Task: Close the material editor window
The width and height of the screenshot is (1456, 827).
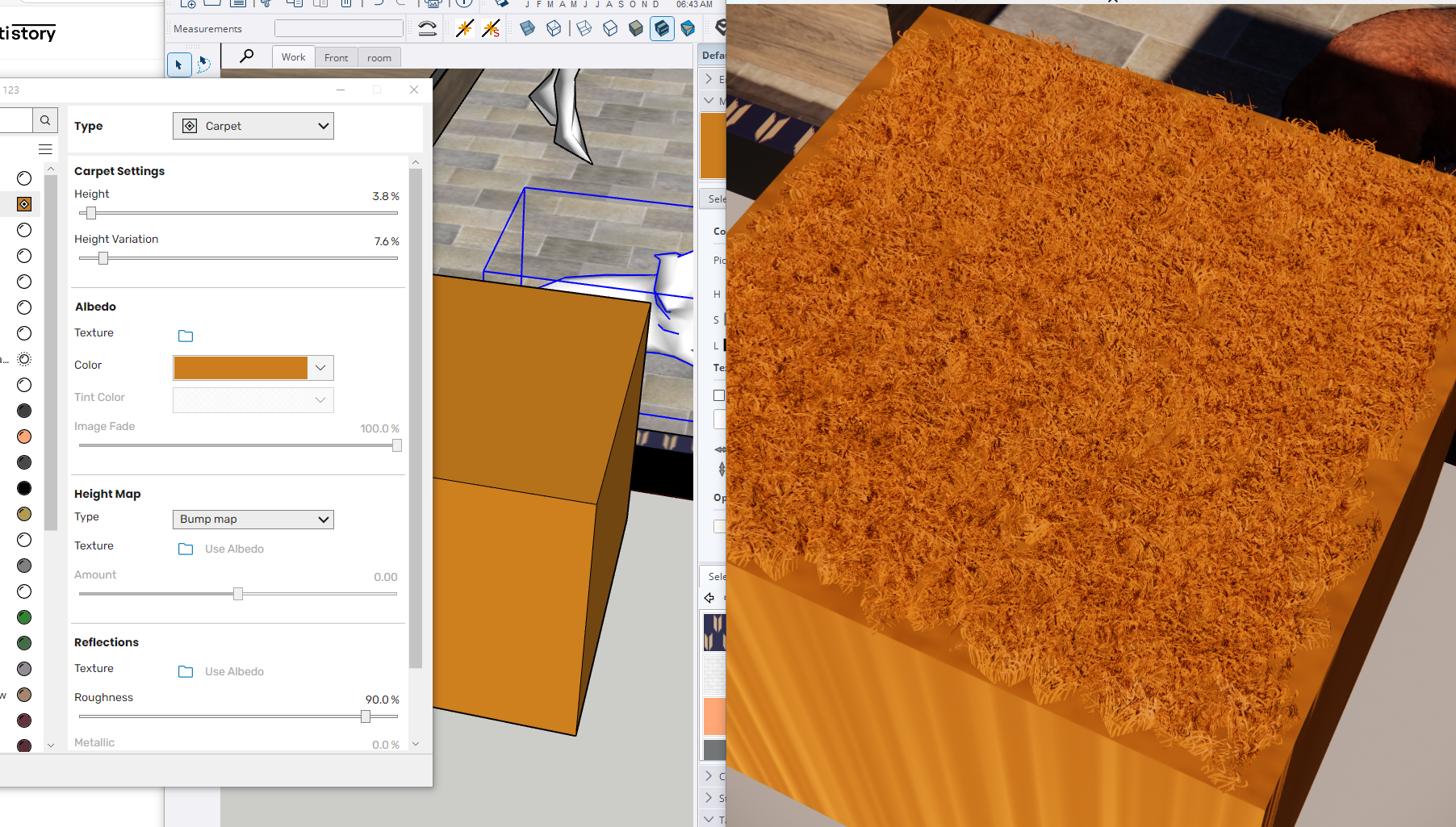Action: (x=414, y=90)
